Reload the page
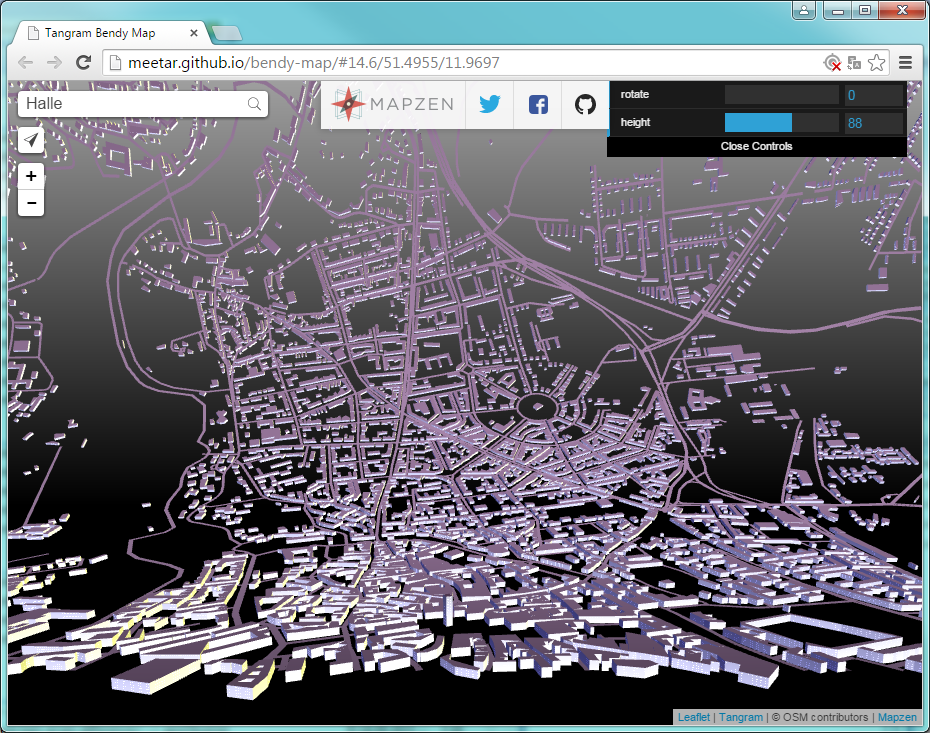930x733 pixels. click(x=84, y=63)
